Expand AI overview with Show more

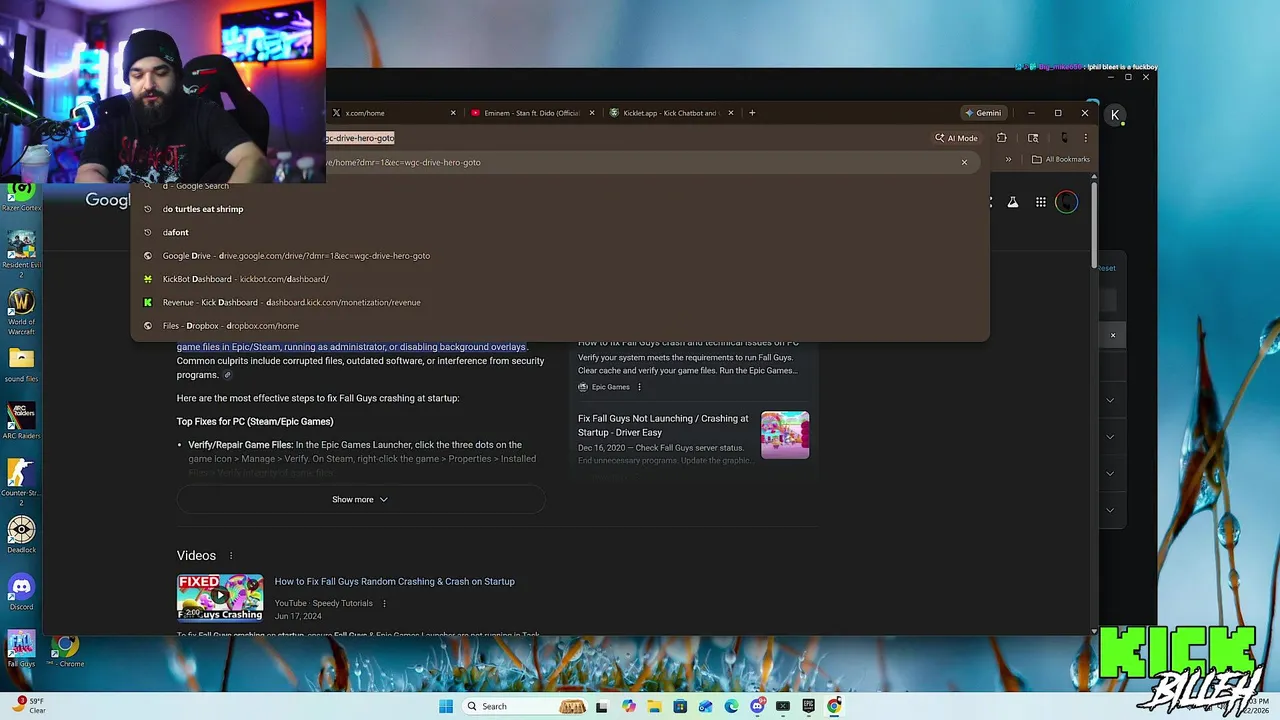point(361,499)
